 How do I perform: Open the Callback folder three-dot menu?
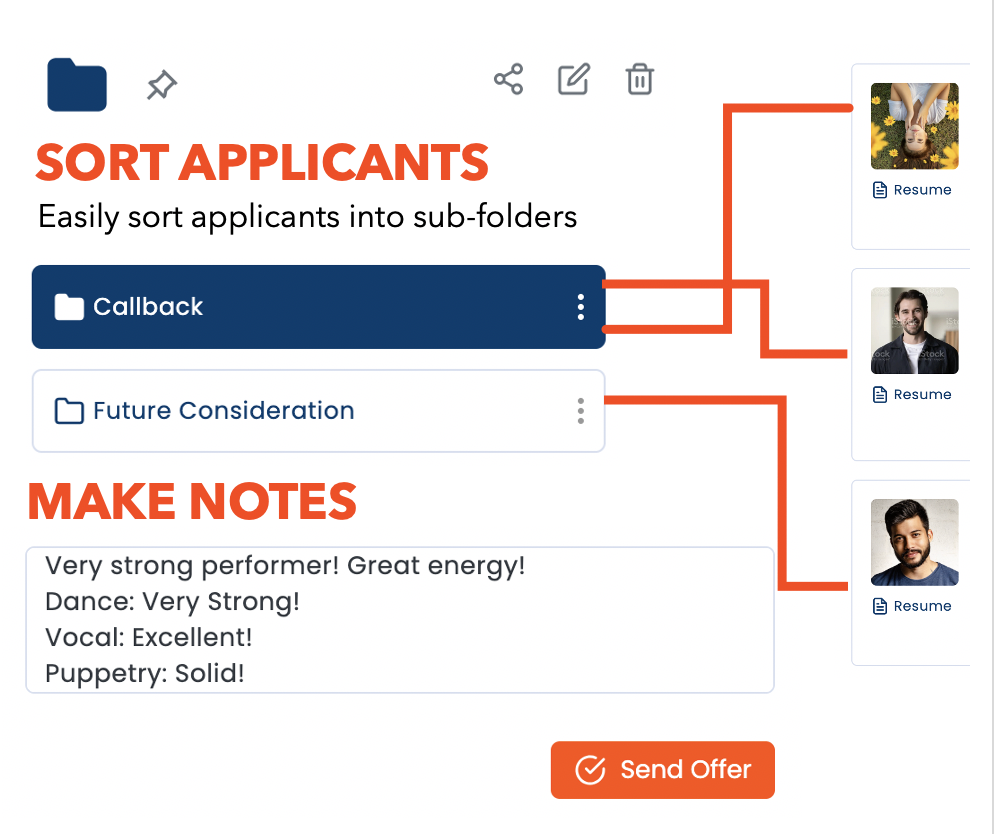point(581,307)
